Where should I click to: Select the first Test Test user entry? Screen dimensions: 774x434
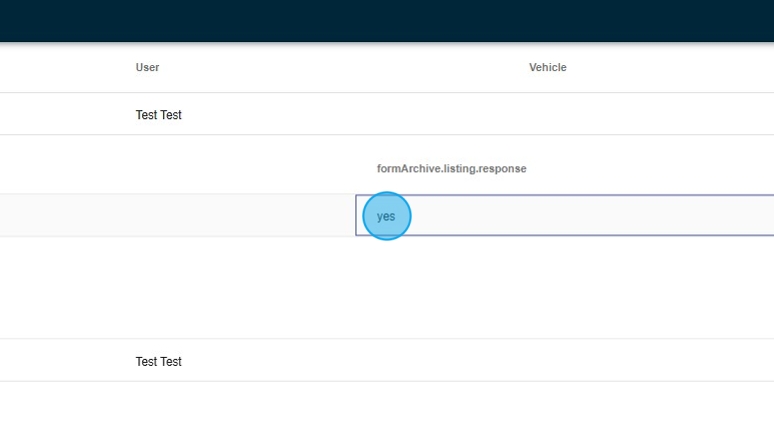[x=158, y=115]
